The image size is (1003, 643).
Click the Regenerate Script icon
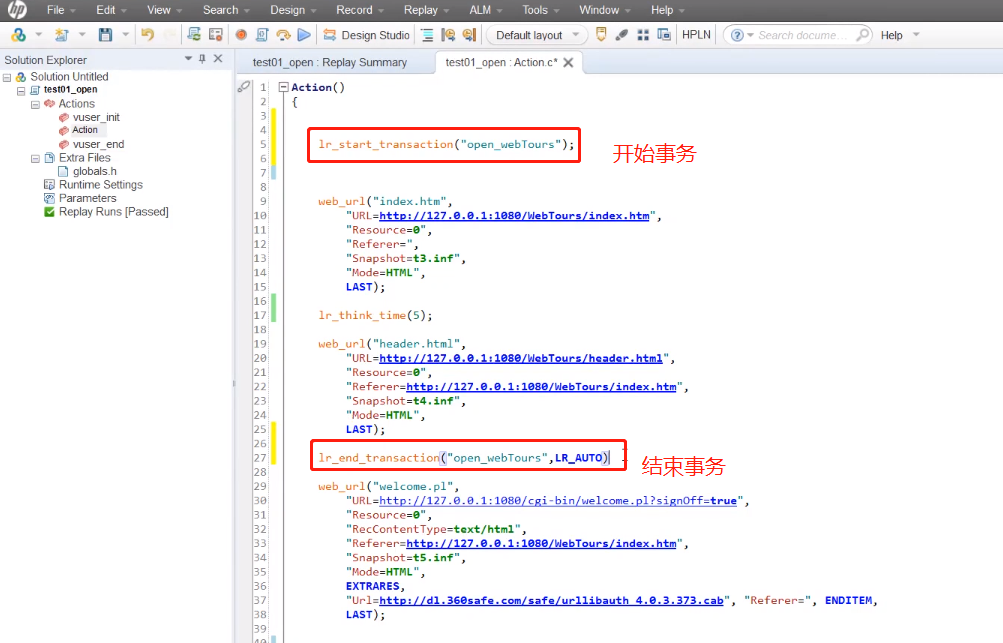click(x=194, y=35)
